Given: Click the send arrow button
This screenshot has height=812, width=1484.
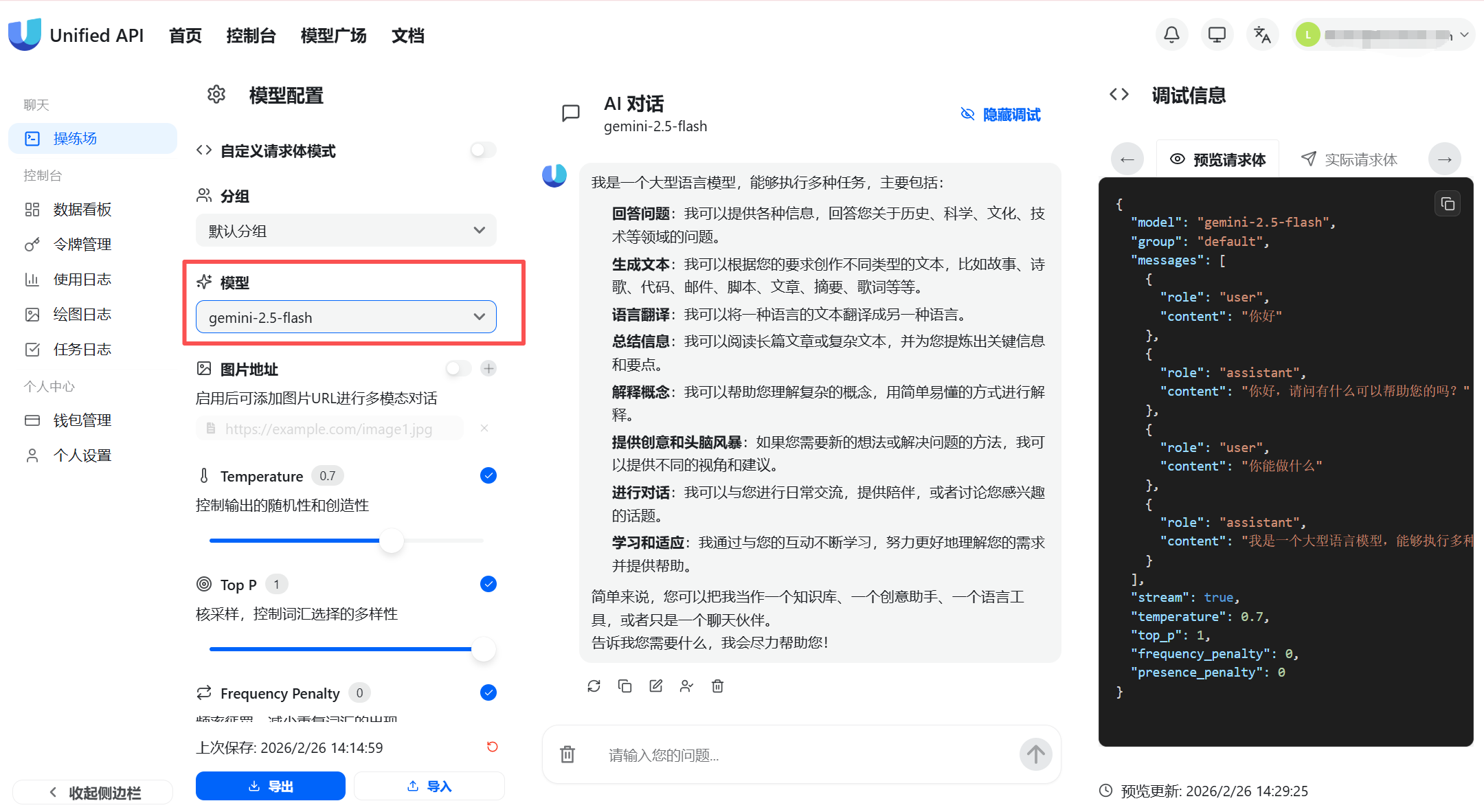Looking at the screenshot, I should (1035, 754).
